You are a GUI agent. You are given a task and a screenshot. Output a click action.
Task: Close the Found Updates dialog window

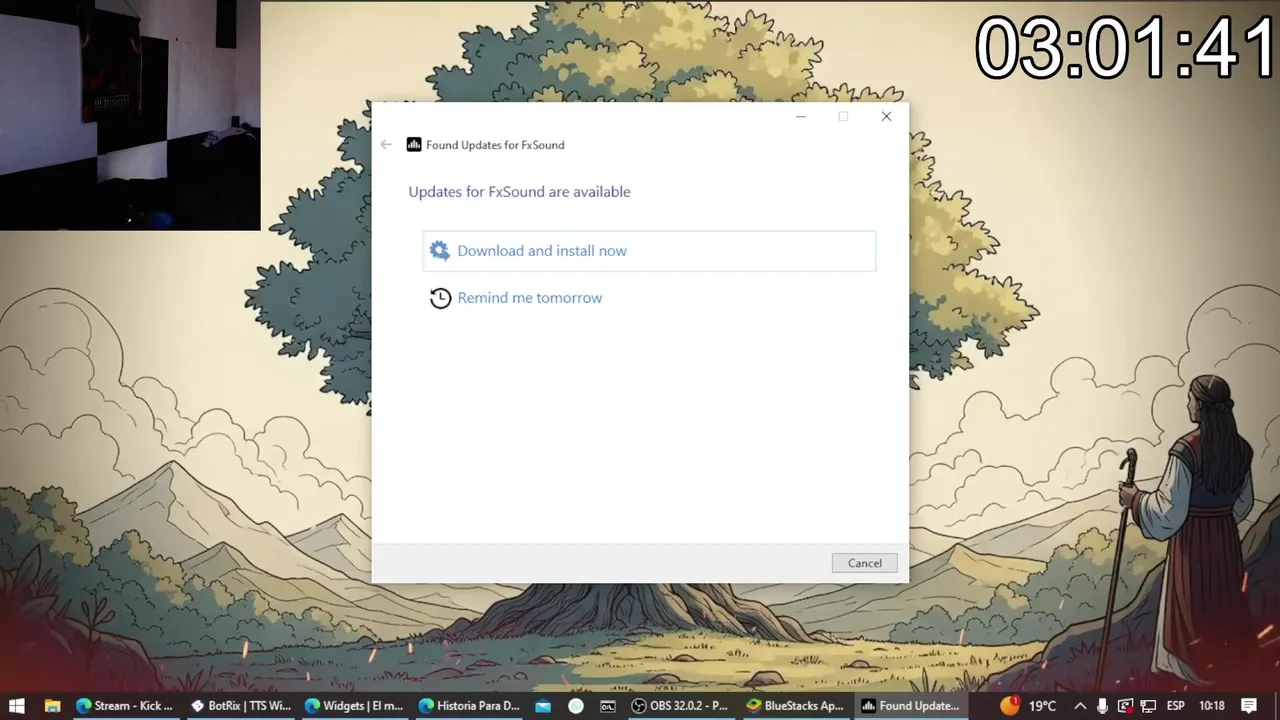tap(886, 117)
